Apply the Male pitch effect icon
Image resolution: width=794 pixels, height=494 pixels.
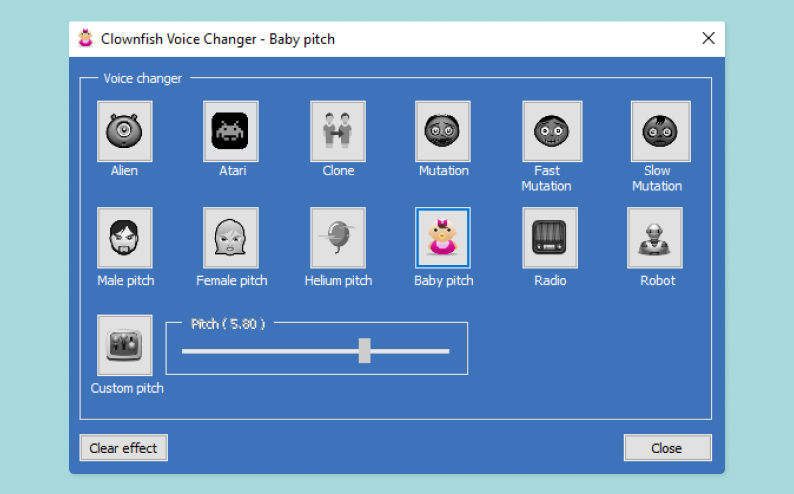pos(125,238)
